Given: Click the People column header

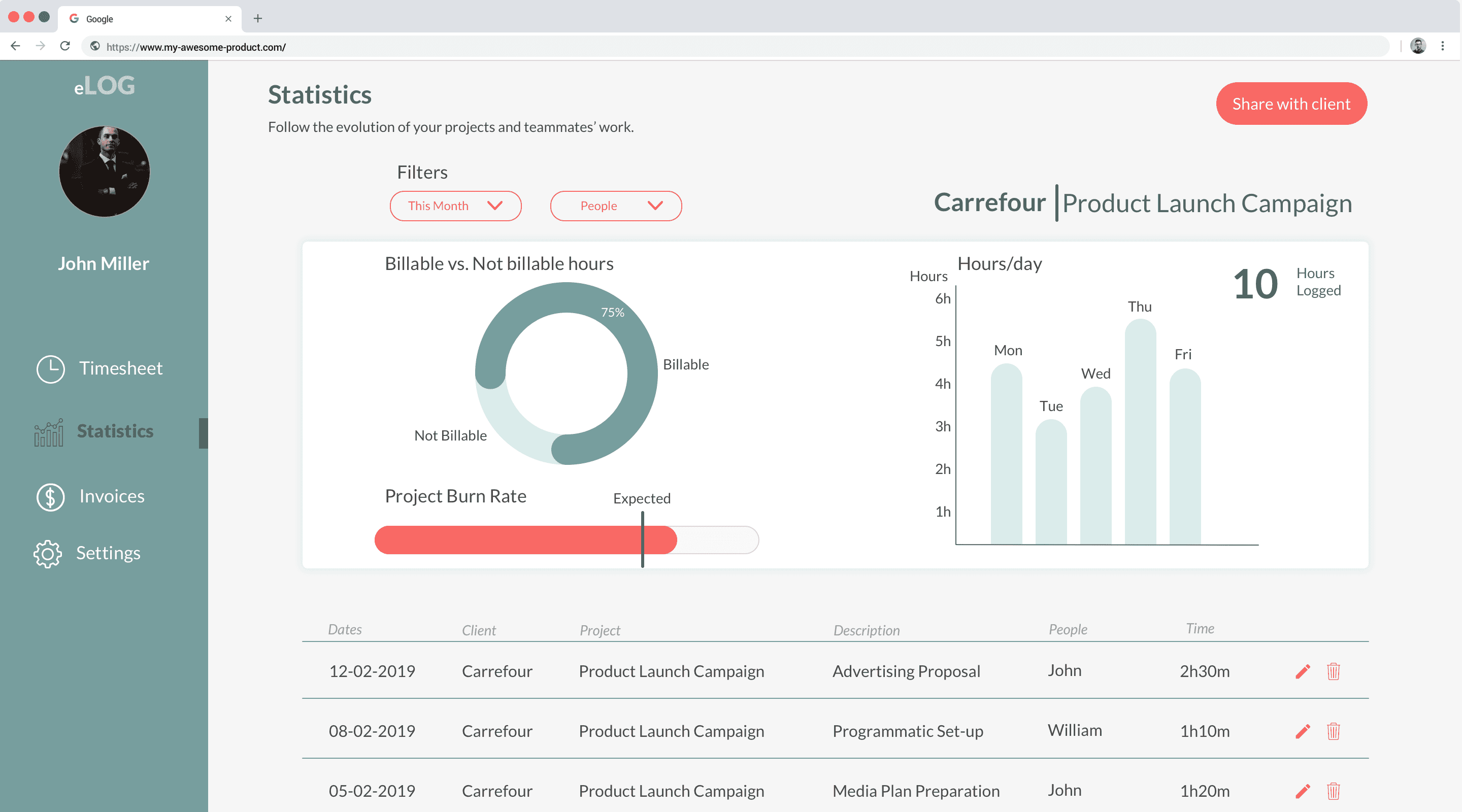Looking at the screenshot, I should point(1068,629).
